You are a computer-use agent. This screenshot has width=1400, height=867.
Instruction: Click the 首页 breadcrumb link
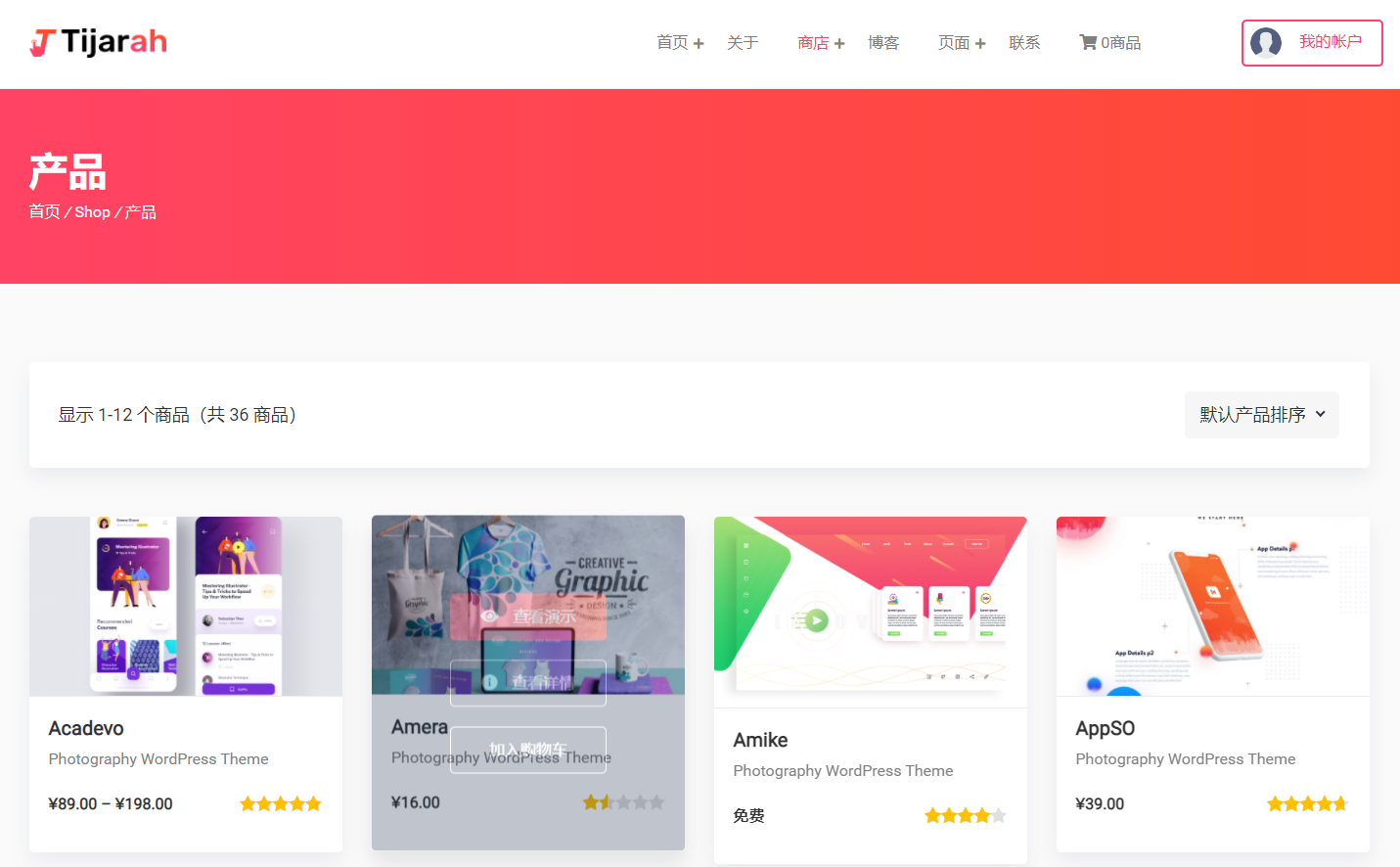coord(44,212)
